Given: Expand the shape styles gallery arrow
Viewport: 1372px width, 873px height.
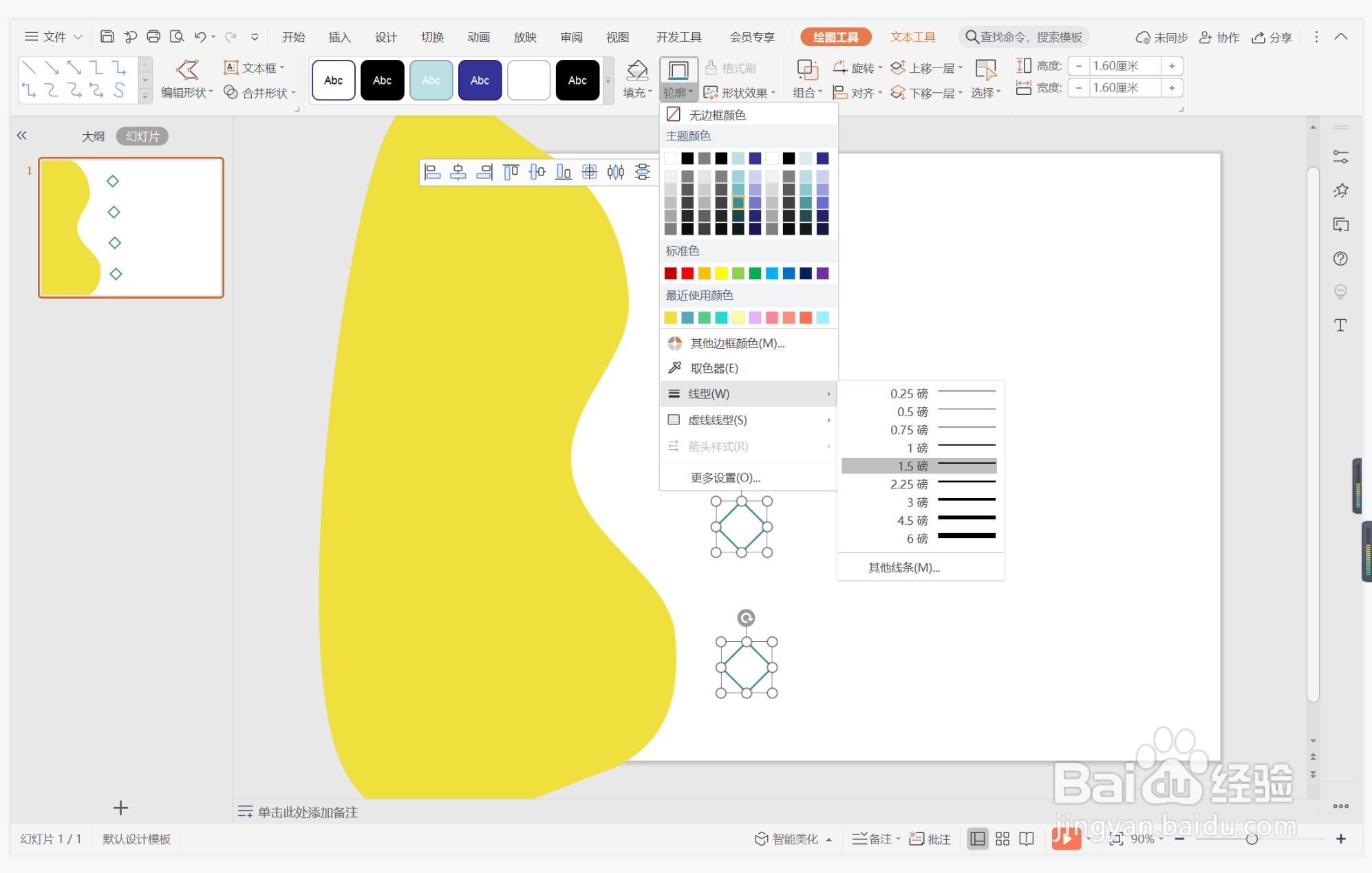Looking at the screenshot, I should click(x=608, y=80).
